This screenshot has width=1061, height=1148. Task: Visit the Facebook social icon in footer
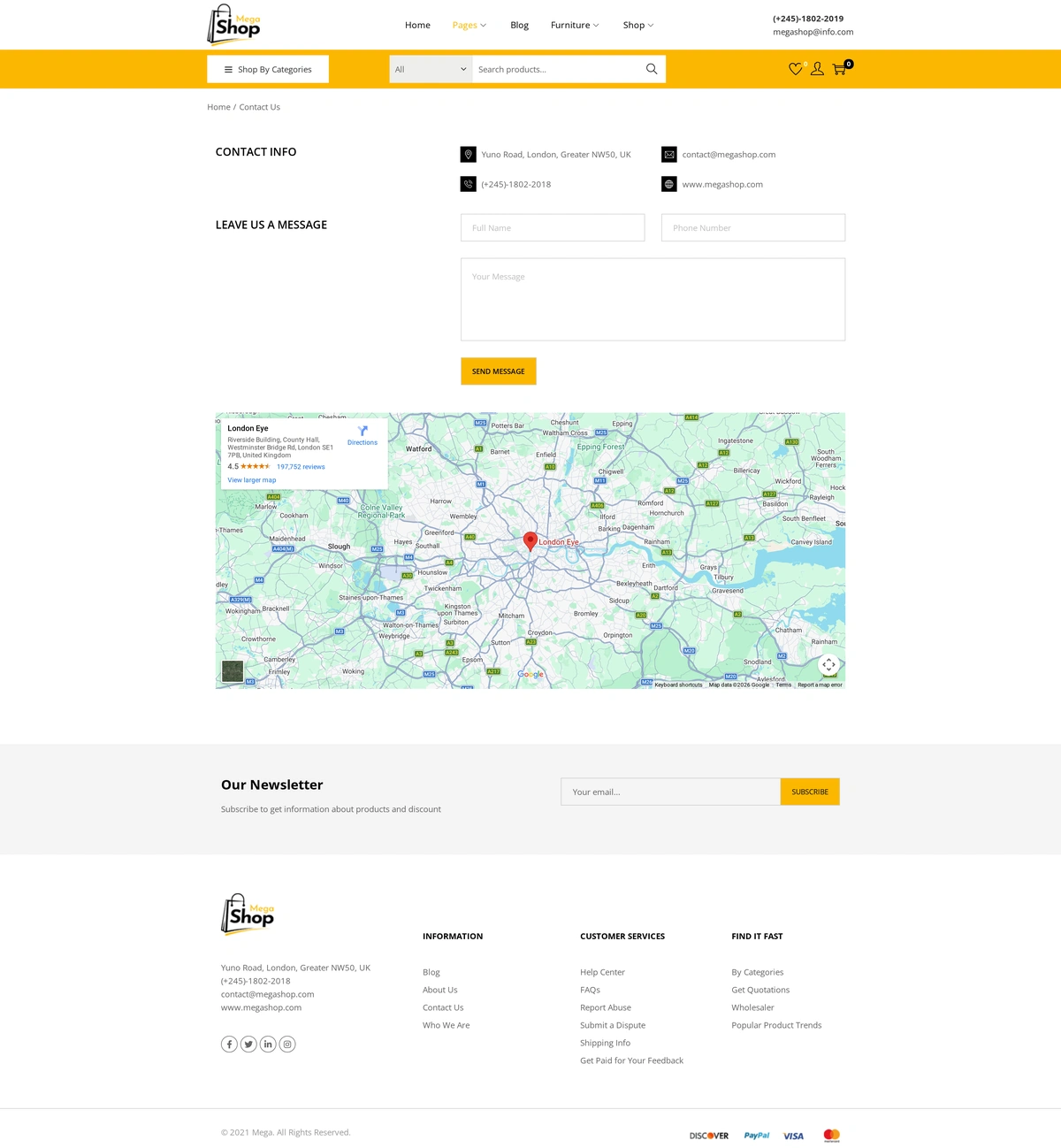[x=229, y=1044]
